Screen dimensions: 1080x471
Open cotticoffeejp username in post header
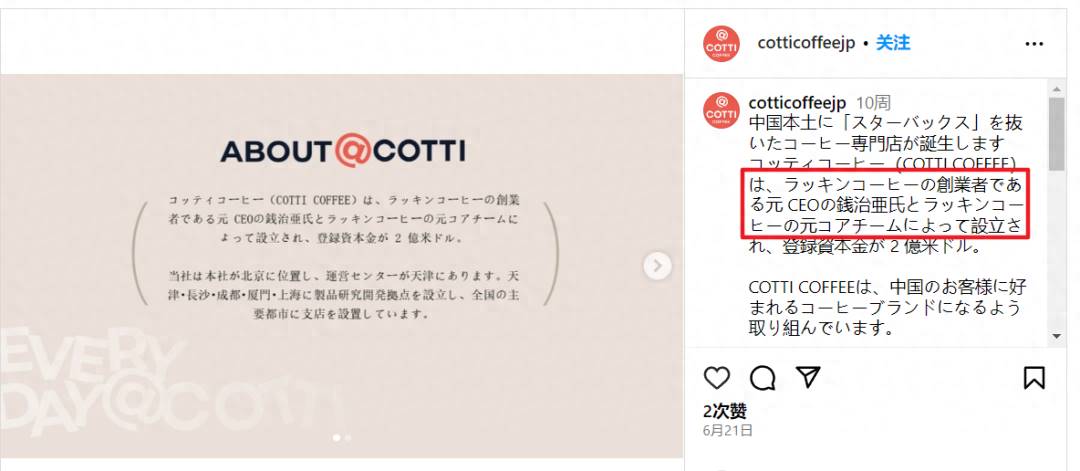806,43
